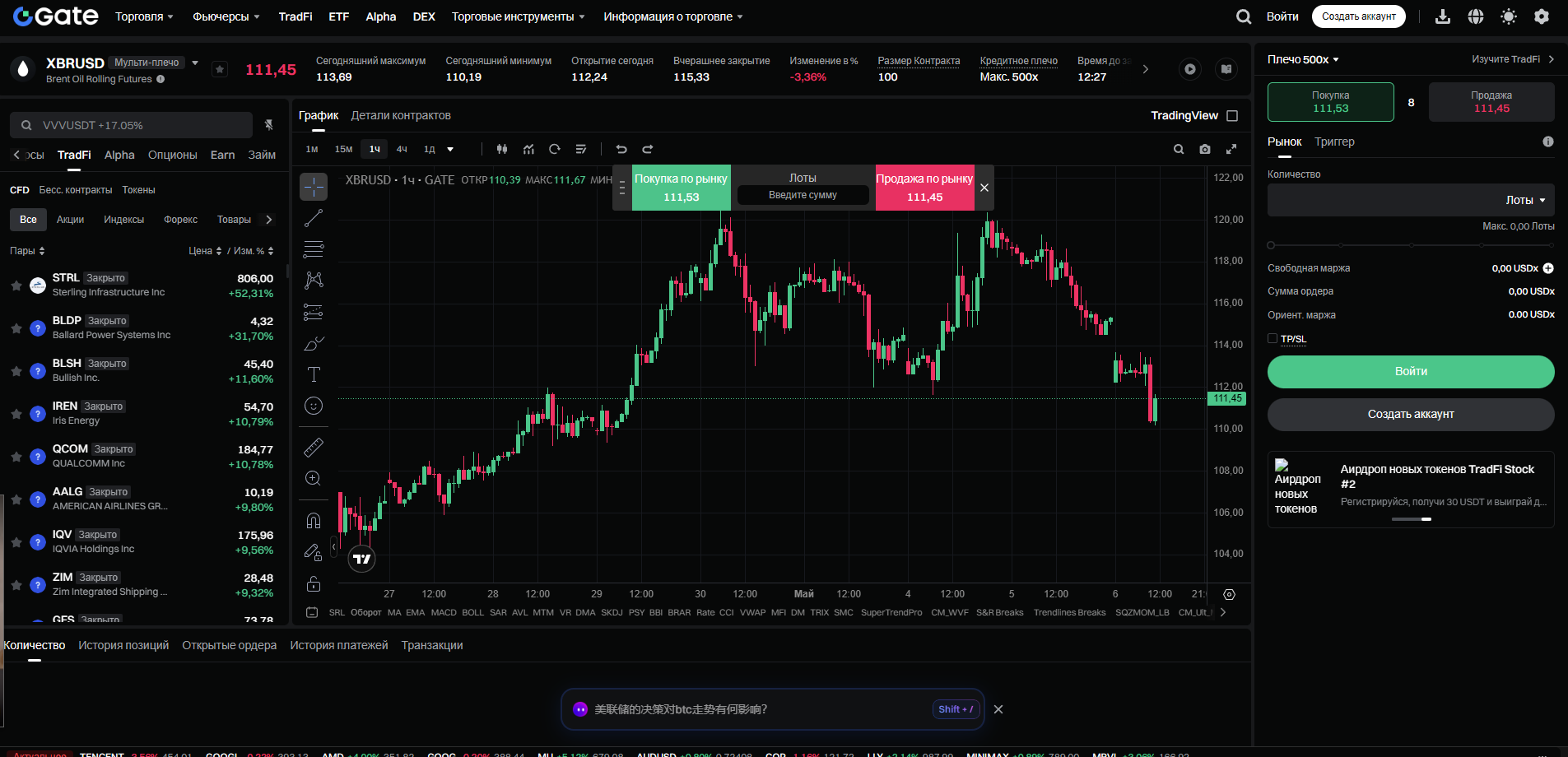
Task: Toggle the magnet snapping mode
Action: 314,521
